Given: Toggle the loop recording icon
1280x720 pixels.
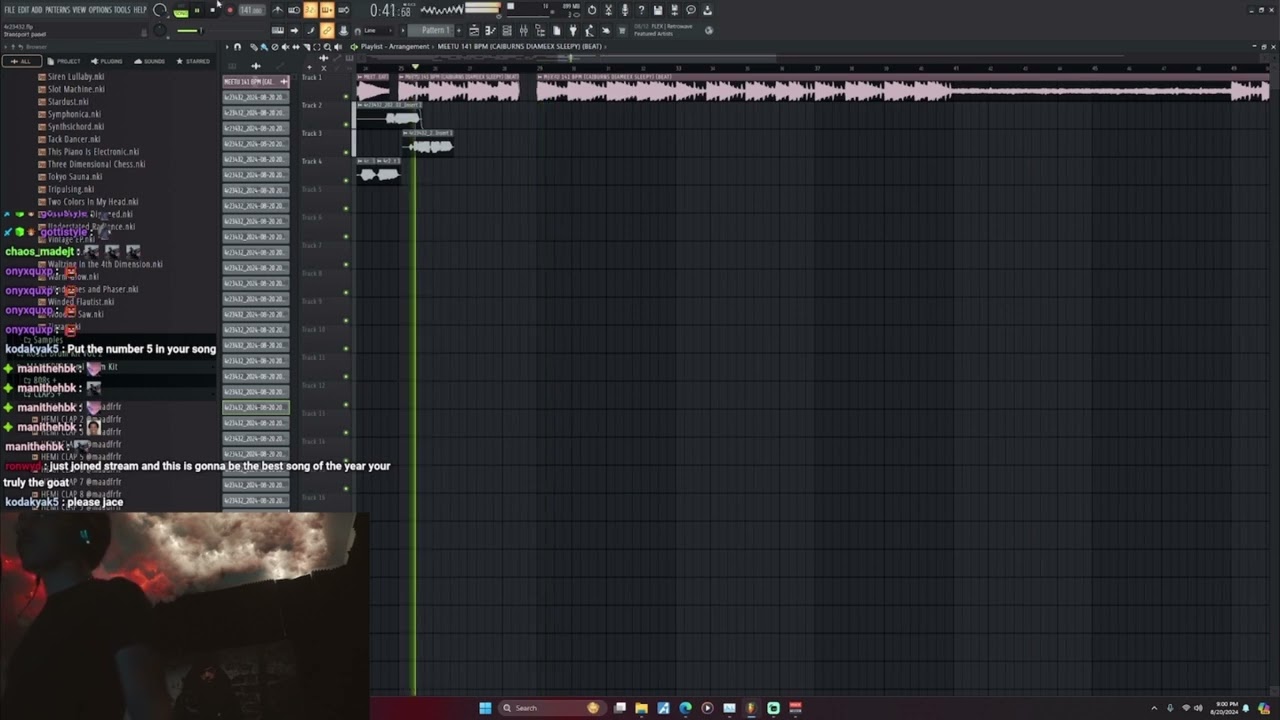Looking at the screenshot, I should [344, 10].
